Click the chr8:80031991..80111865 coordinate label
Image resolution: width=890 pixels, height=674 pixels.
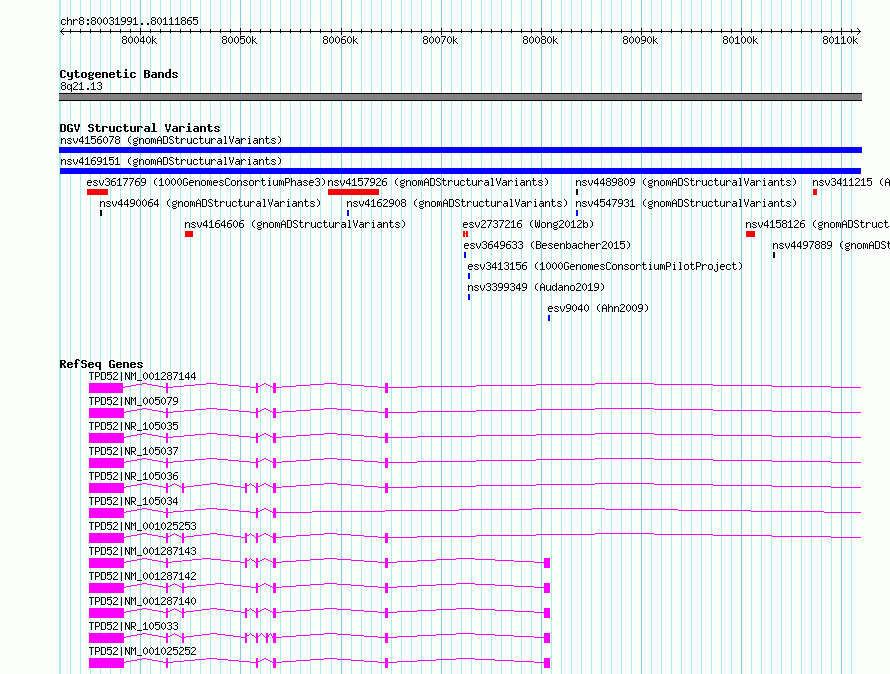pos(129,22)
